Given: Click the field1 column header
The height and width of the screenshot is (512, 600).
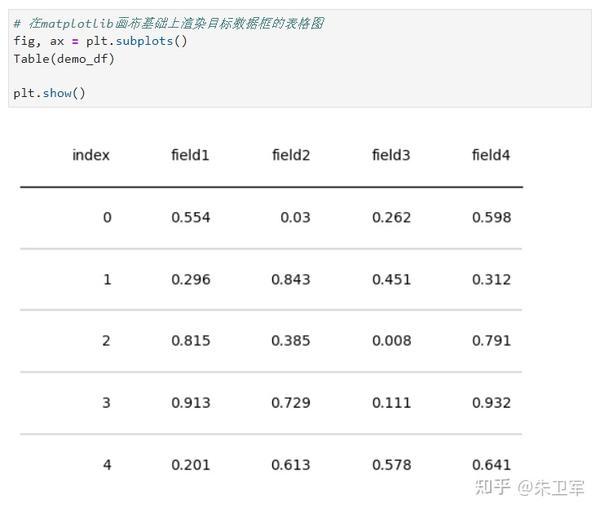Looking at the screenshot, I should [x=190, y=155].
